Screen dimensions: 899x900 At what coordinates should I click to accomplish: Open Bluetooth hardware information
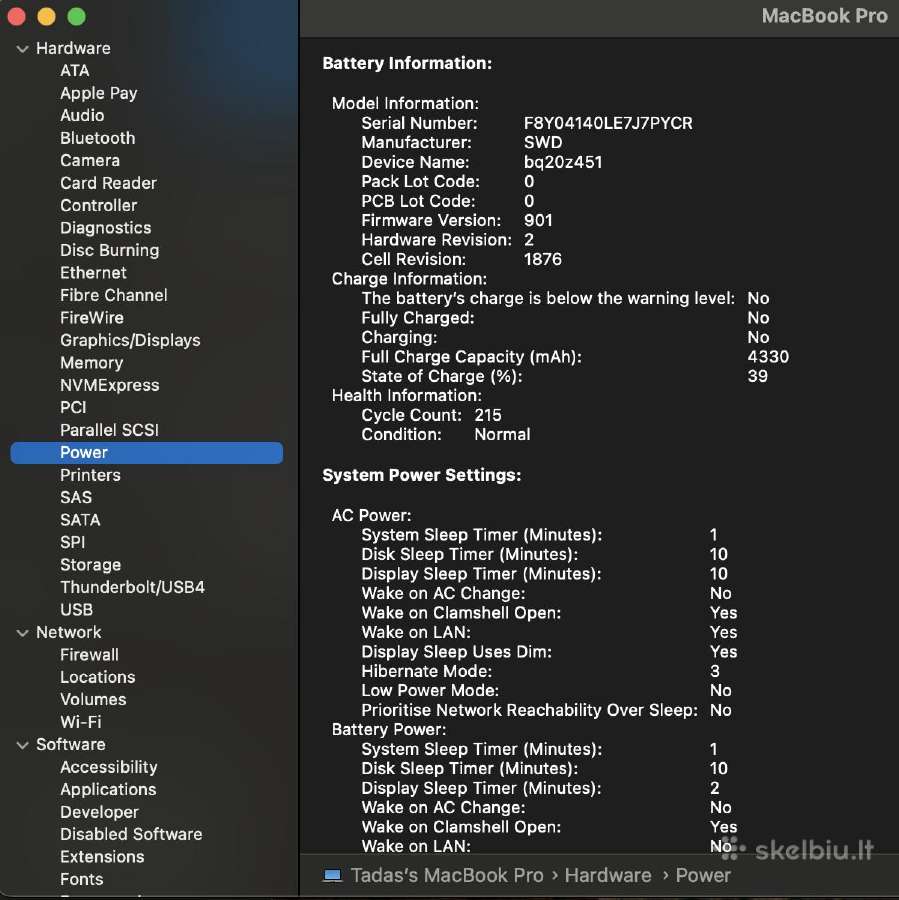click(x=98, y=138)
